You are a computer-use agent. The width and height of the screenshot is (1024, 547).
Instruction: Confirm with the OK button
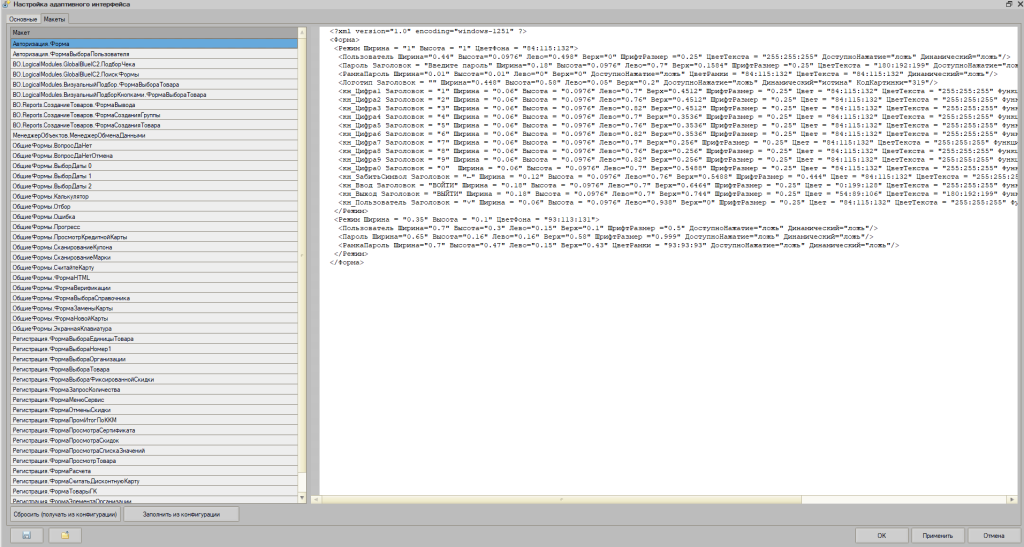click(881, 535)
